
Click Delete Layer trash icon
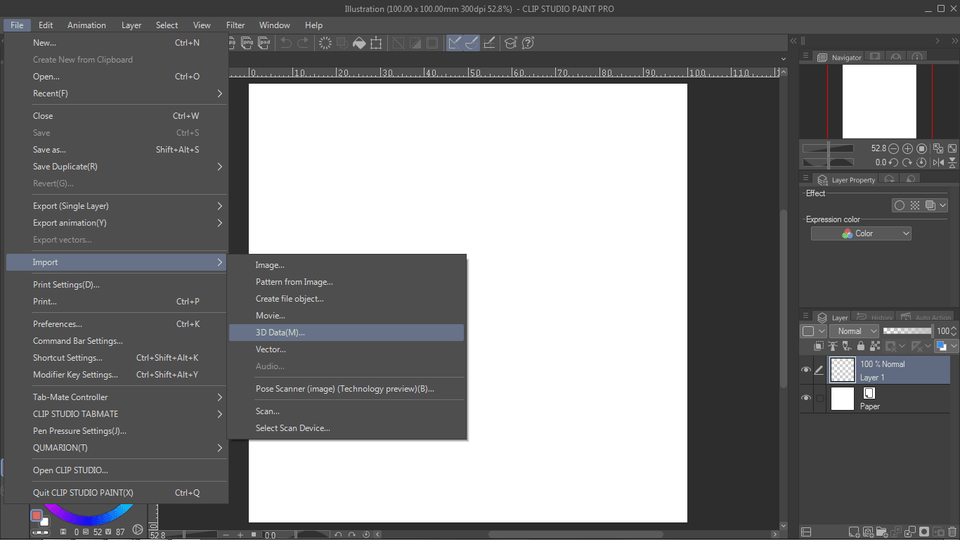(x=952, y=531)
